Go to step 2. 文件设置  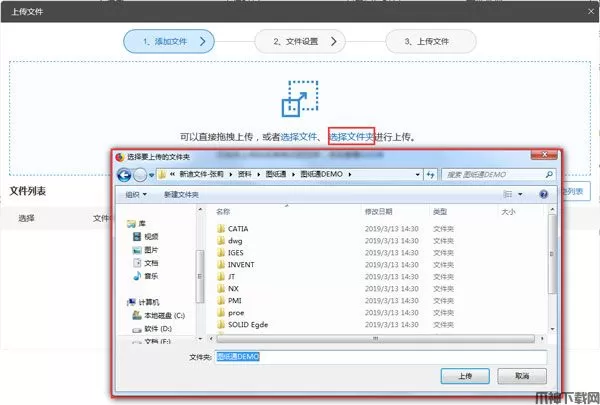300,41
